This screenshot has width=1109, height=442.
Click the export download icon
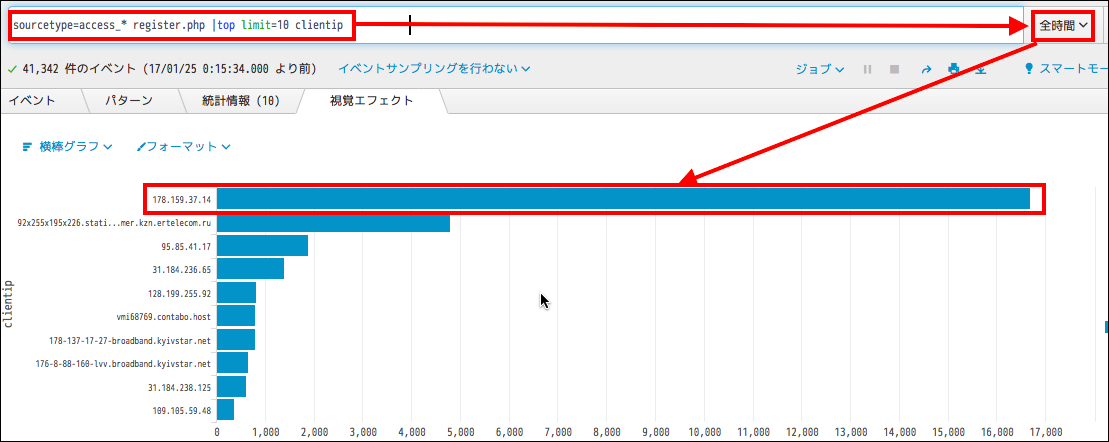coord(981,69)
